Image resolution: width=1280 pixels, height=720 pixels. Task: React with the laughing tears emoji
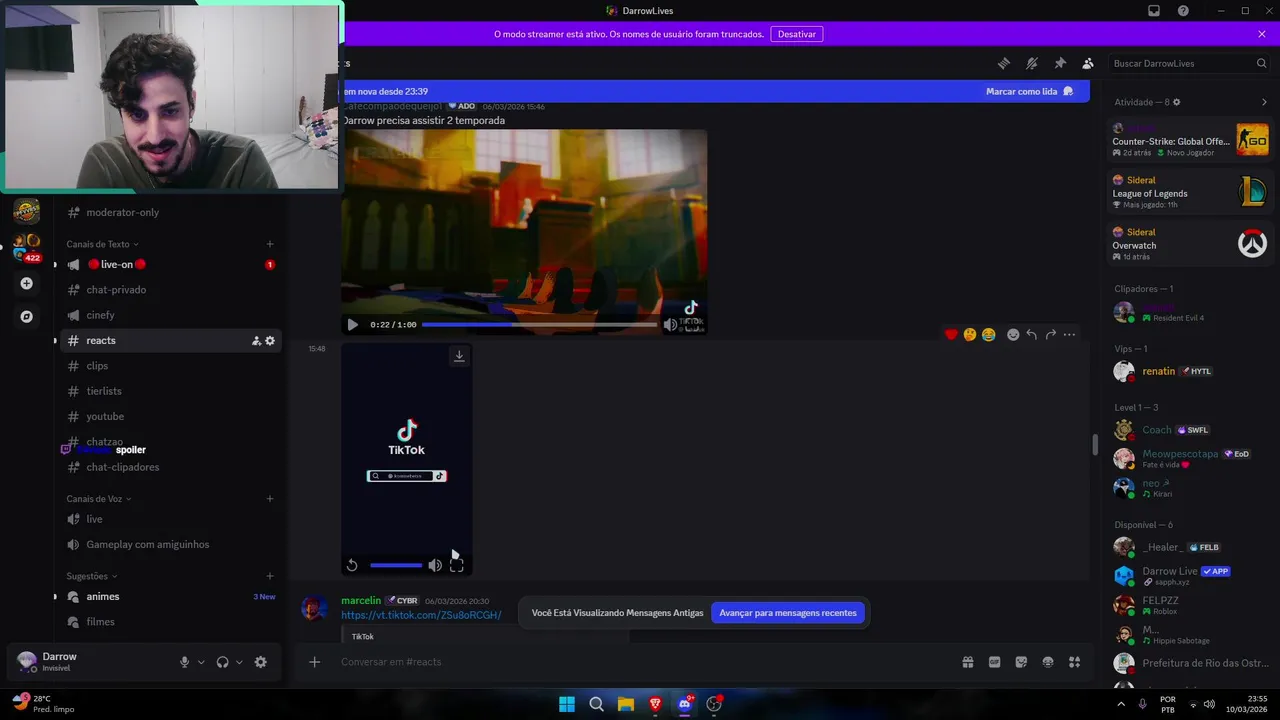(x=989, y=335)
